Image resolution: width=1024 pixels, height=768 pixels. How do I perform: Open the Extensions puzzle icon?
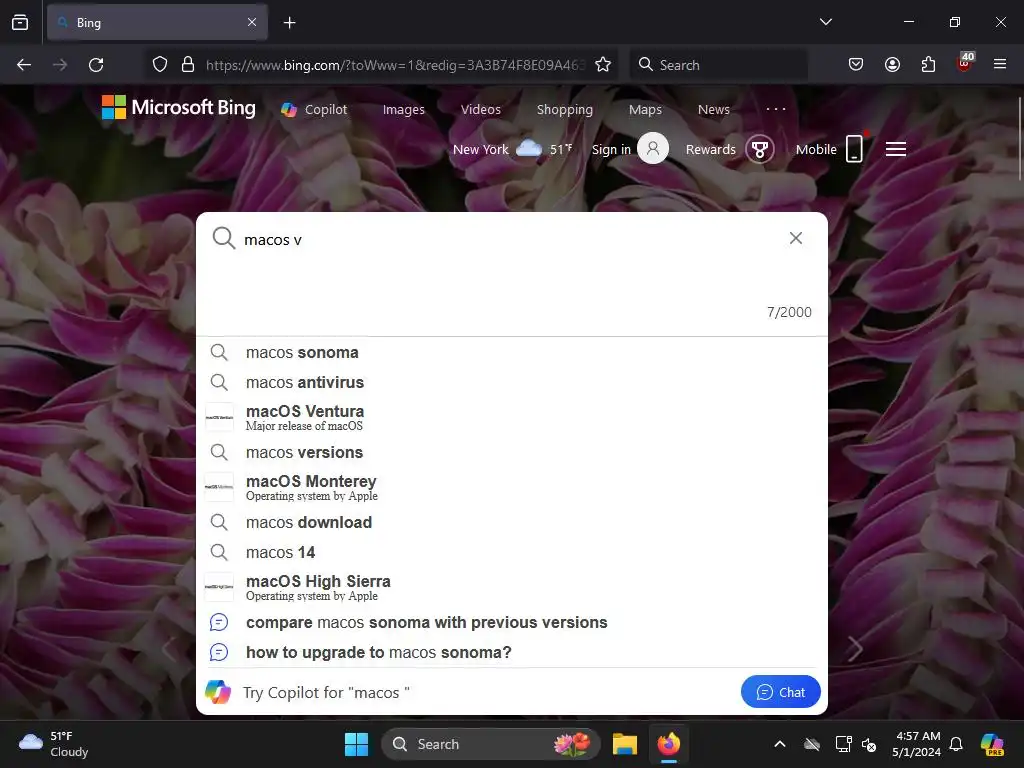click(928, 65)
